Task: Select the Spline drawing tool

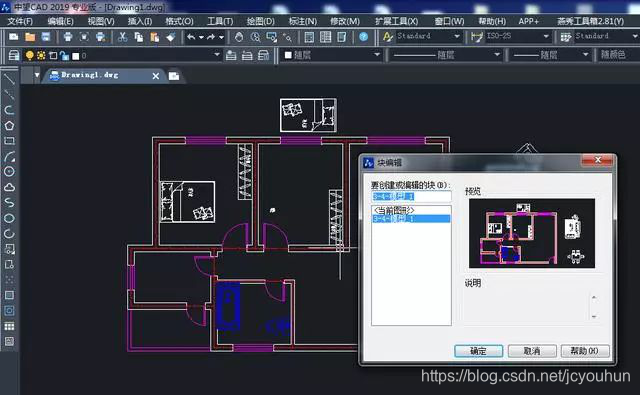Action: pos(9,203)
